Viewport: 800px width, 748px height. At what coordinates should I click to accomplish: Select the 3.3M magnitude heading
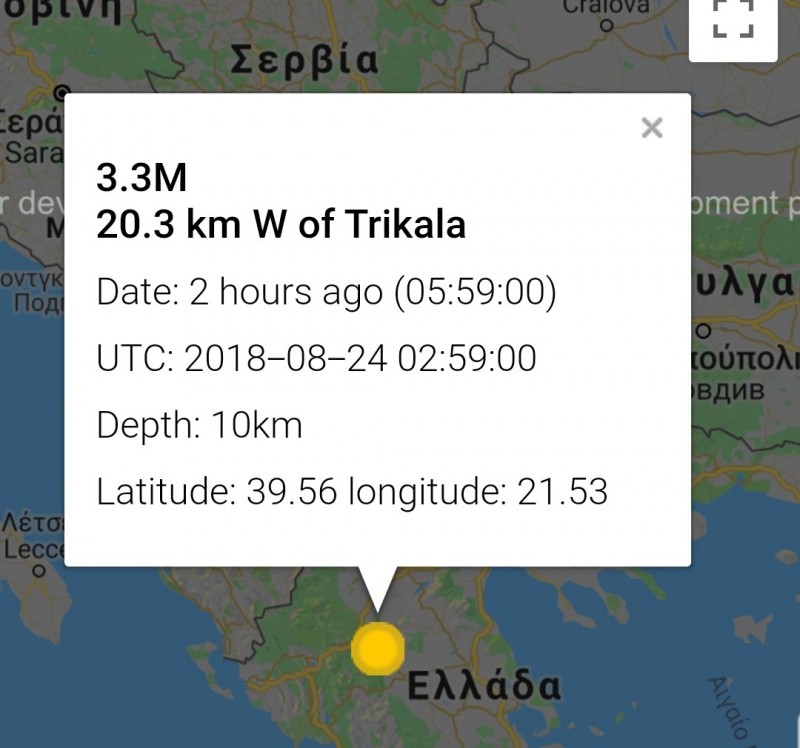tap(141, 178)
